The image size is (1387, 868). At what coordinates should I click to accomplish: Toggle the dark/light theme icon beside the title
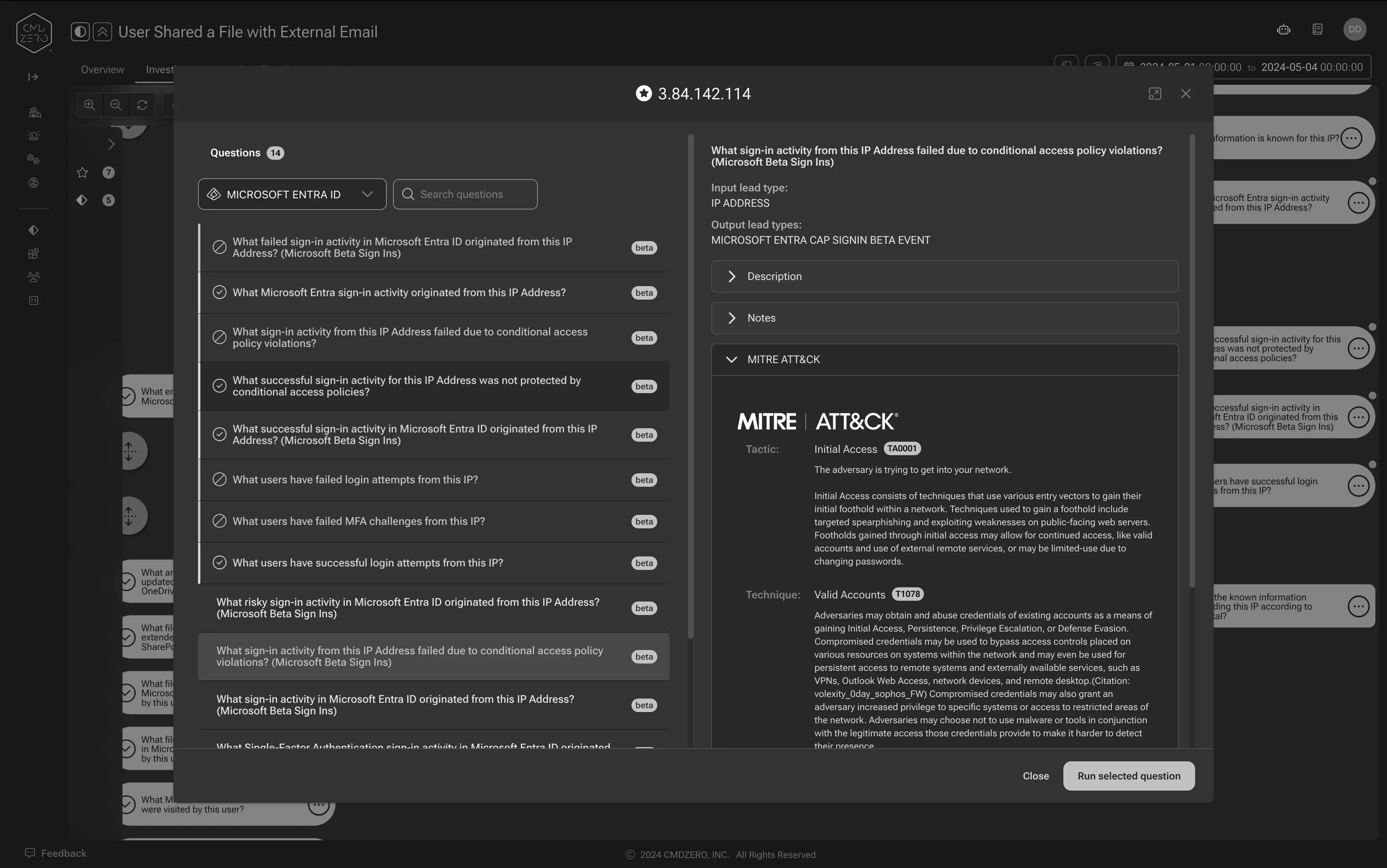(81, 32)
